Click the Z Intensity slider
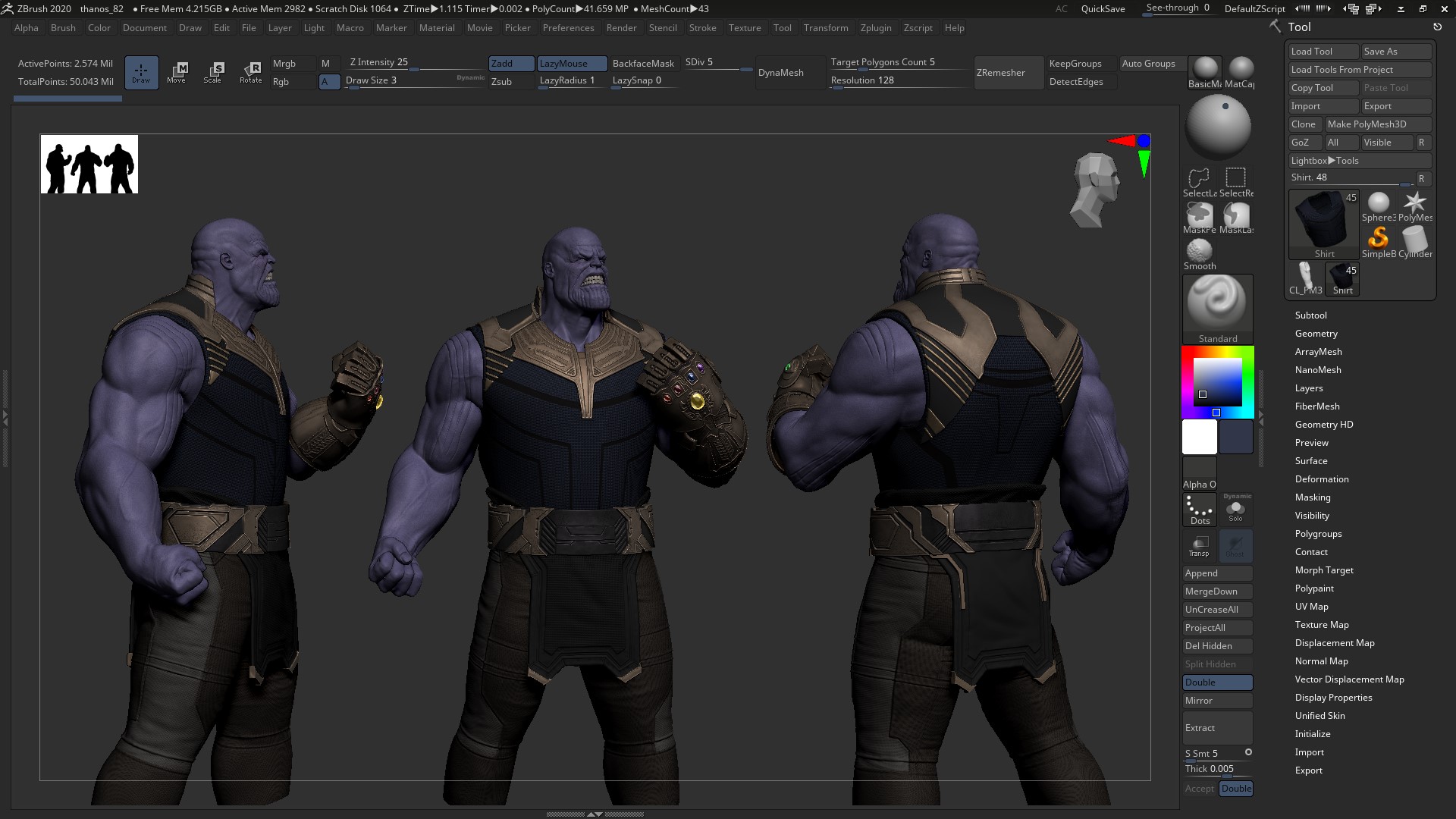1456x819 pixels. point(416,63)
